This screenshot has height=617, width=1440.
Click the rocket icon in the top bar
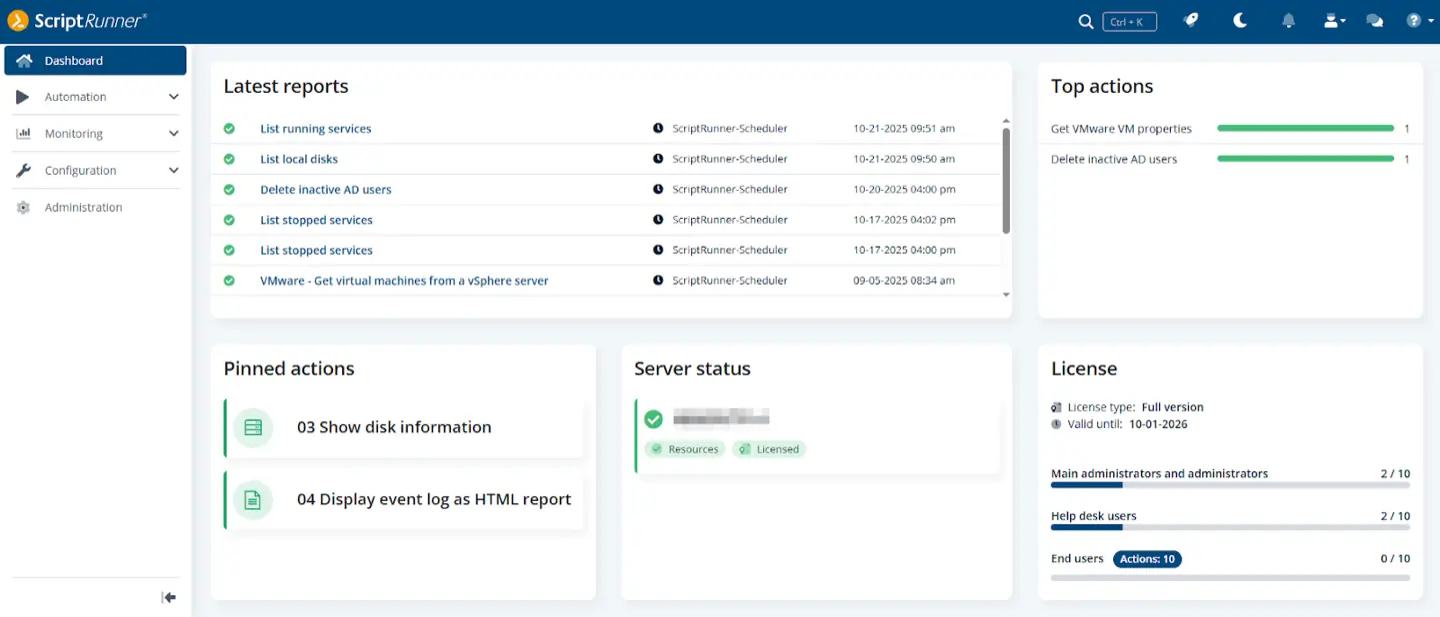1191,20
